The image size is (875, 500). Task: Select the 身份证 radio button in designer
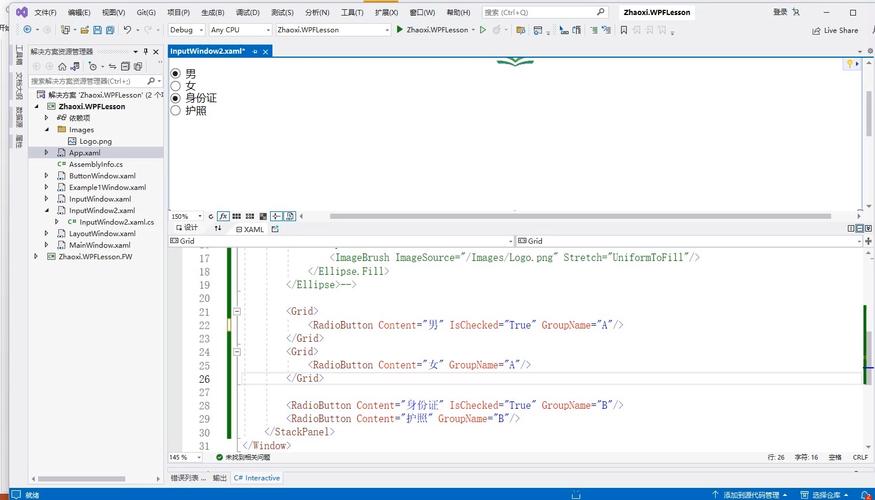point(176,98)
